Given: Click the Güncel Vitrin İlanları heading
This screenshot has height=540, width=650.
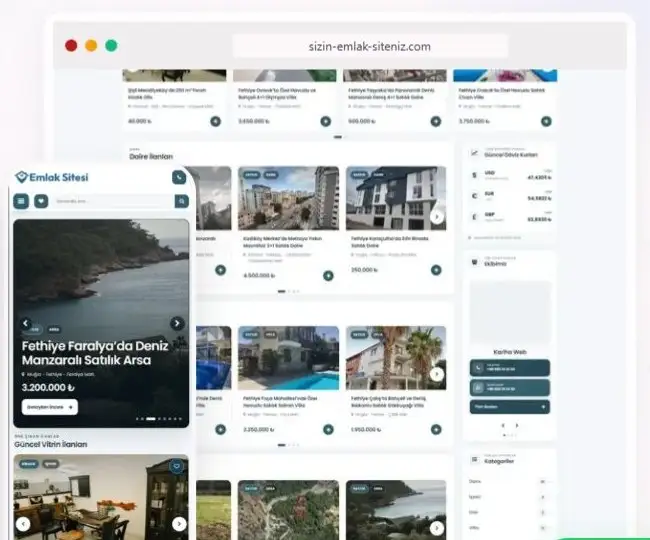Looking at the screenshot, I should [51, 444].
